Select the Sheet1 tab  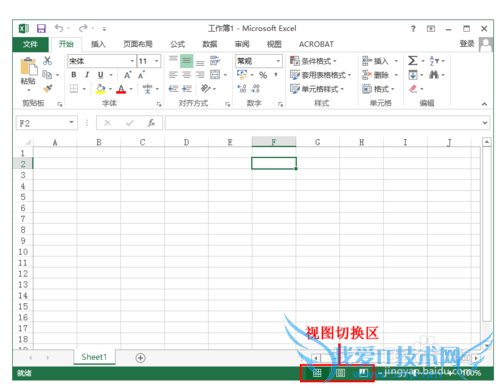coord(94,357)
